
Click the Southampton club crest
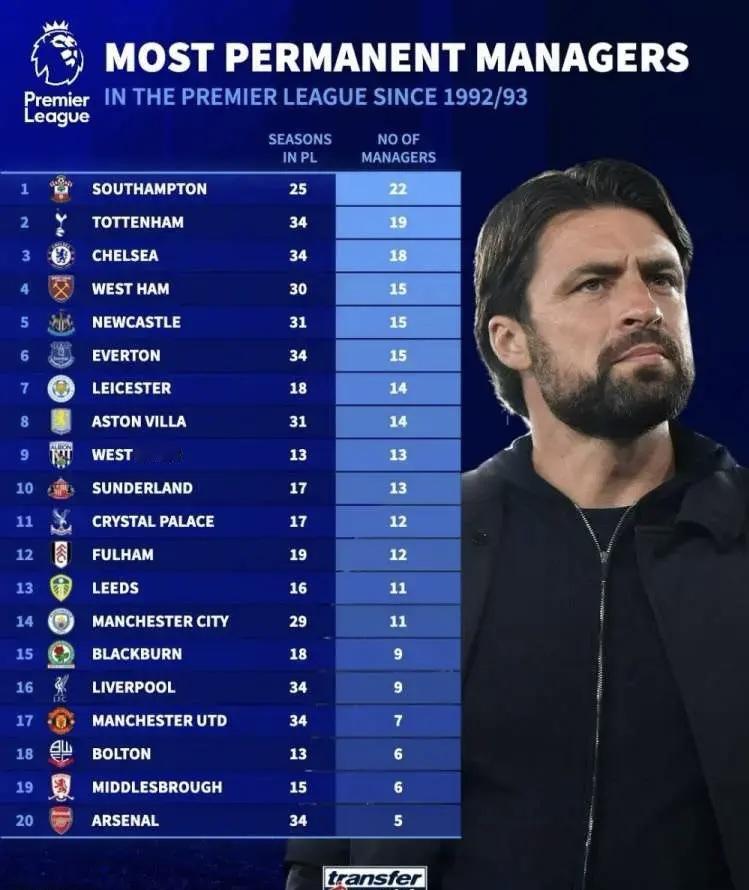pyautogui.click(x=61, y=189)
